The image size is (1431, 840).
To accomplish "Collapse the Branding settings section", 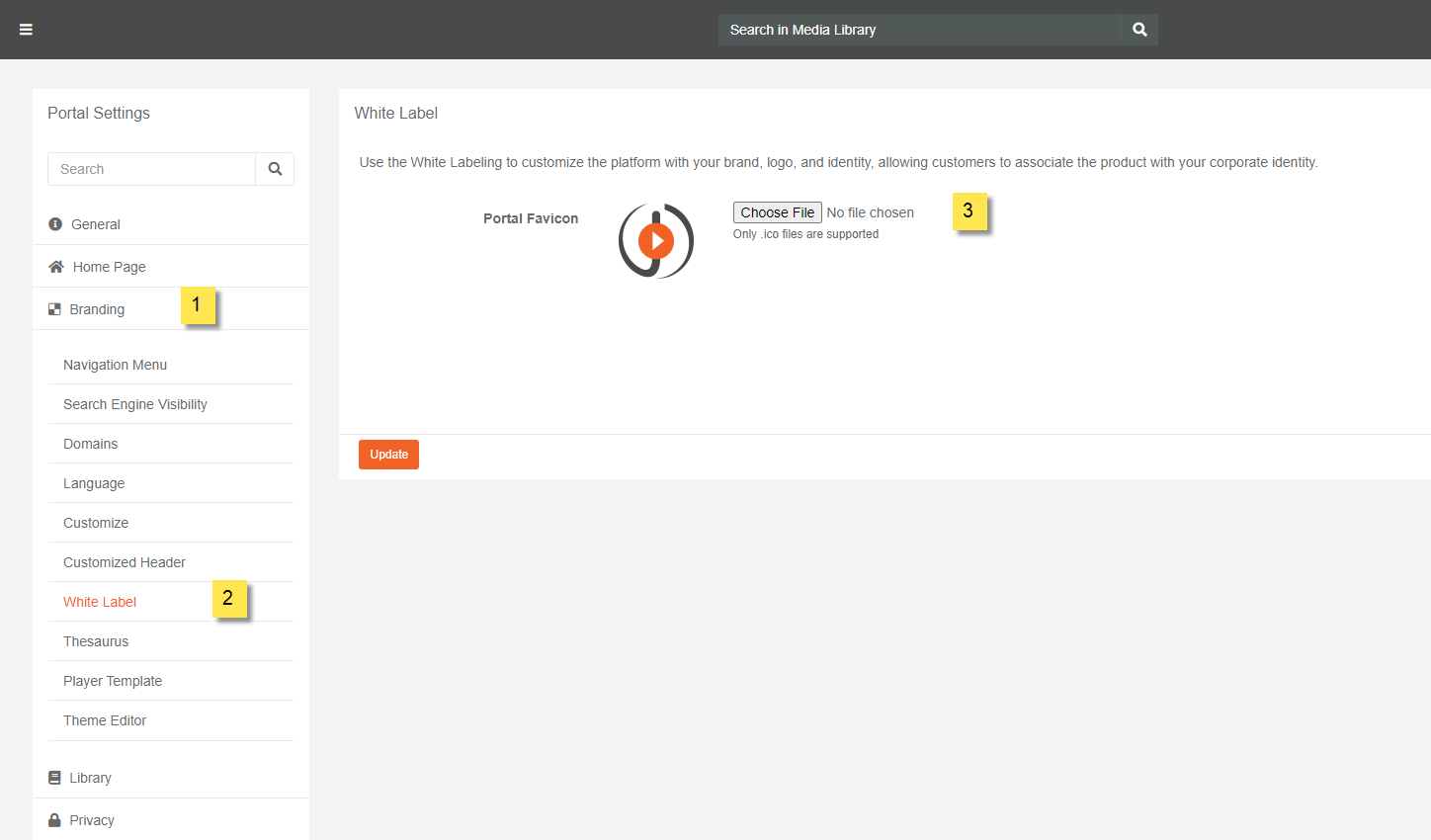I will pyautogui.click(x=96, y=307).
